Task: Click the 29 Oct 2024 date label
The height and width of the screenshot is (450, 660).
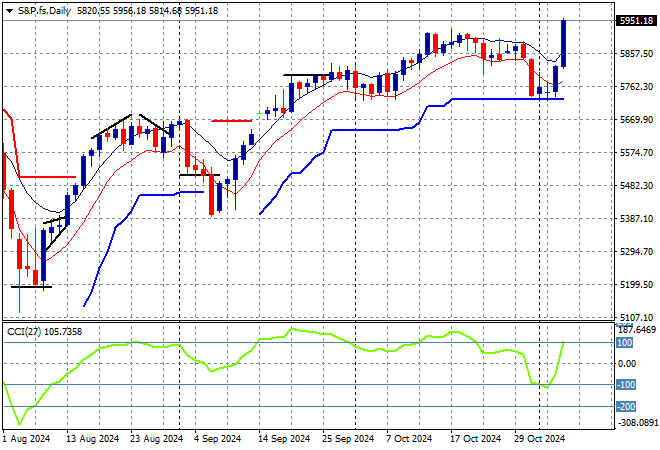Action: pos(540,439)
